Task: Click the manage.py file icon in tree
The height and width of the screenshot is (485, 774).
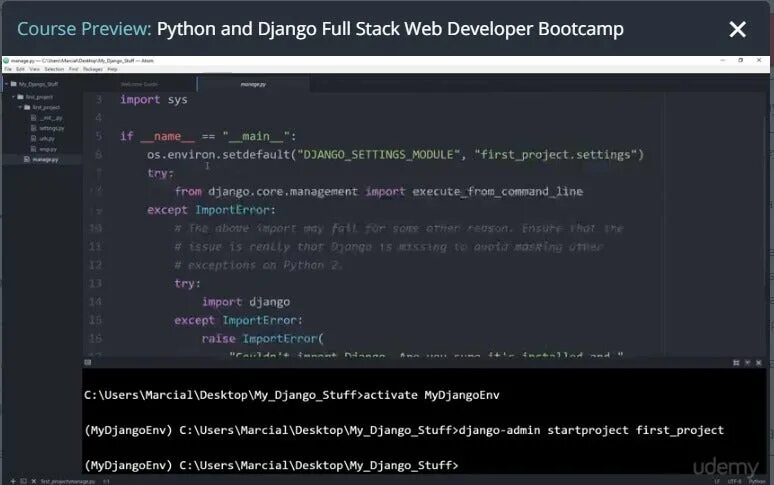Action: pos(27,159)
